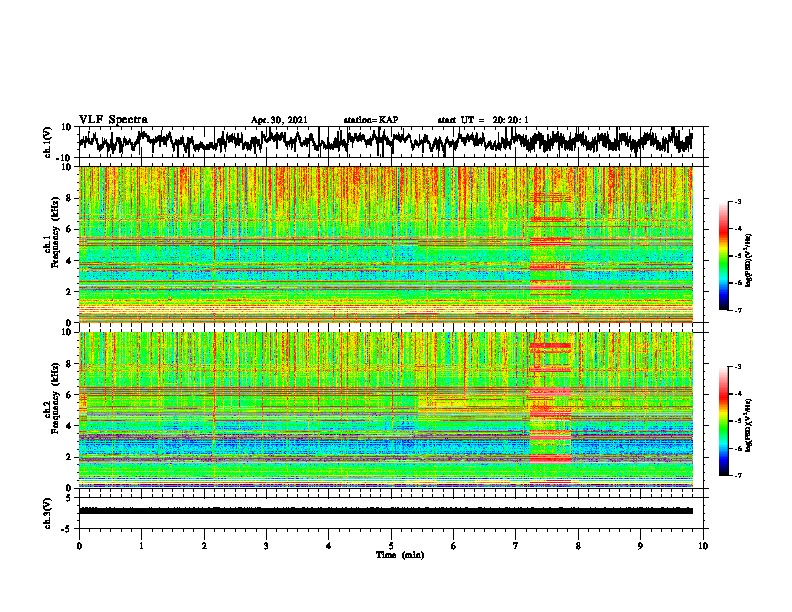Click the ch.2 spectrogram color bar
The width and height of the screenshot is (792, 612).
(723, 421)
